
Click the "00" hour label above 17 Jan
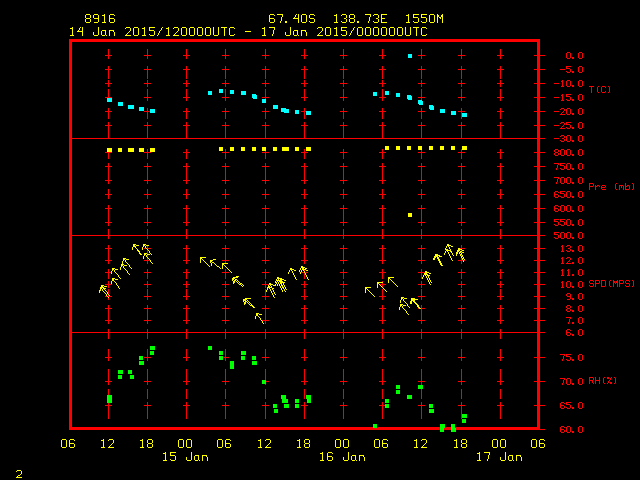[499, 444]
